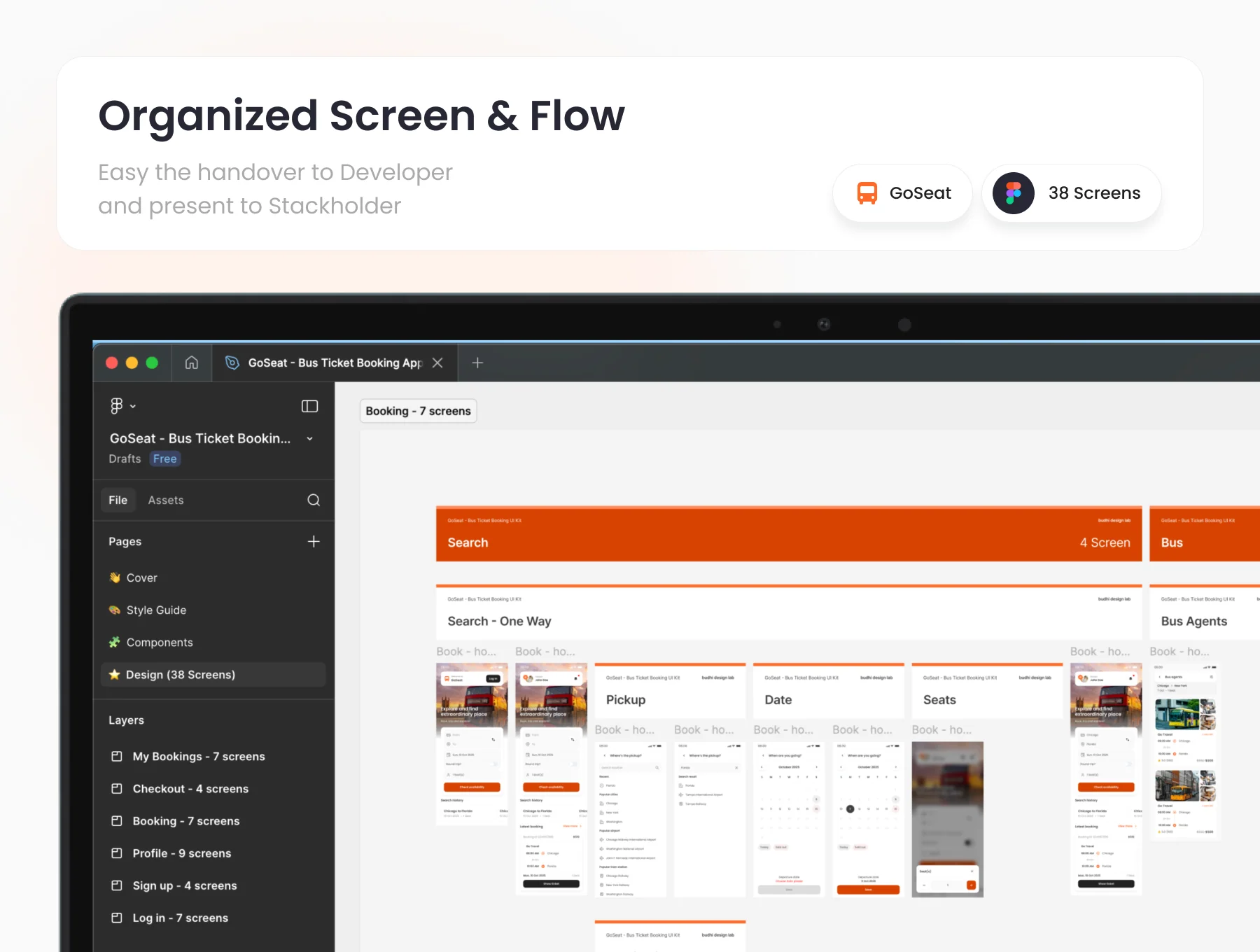Click the home icon in tab bar

pyautogui.click(x=192, y=363)
